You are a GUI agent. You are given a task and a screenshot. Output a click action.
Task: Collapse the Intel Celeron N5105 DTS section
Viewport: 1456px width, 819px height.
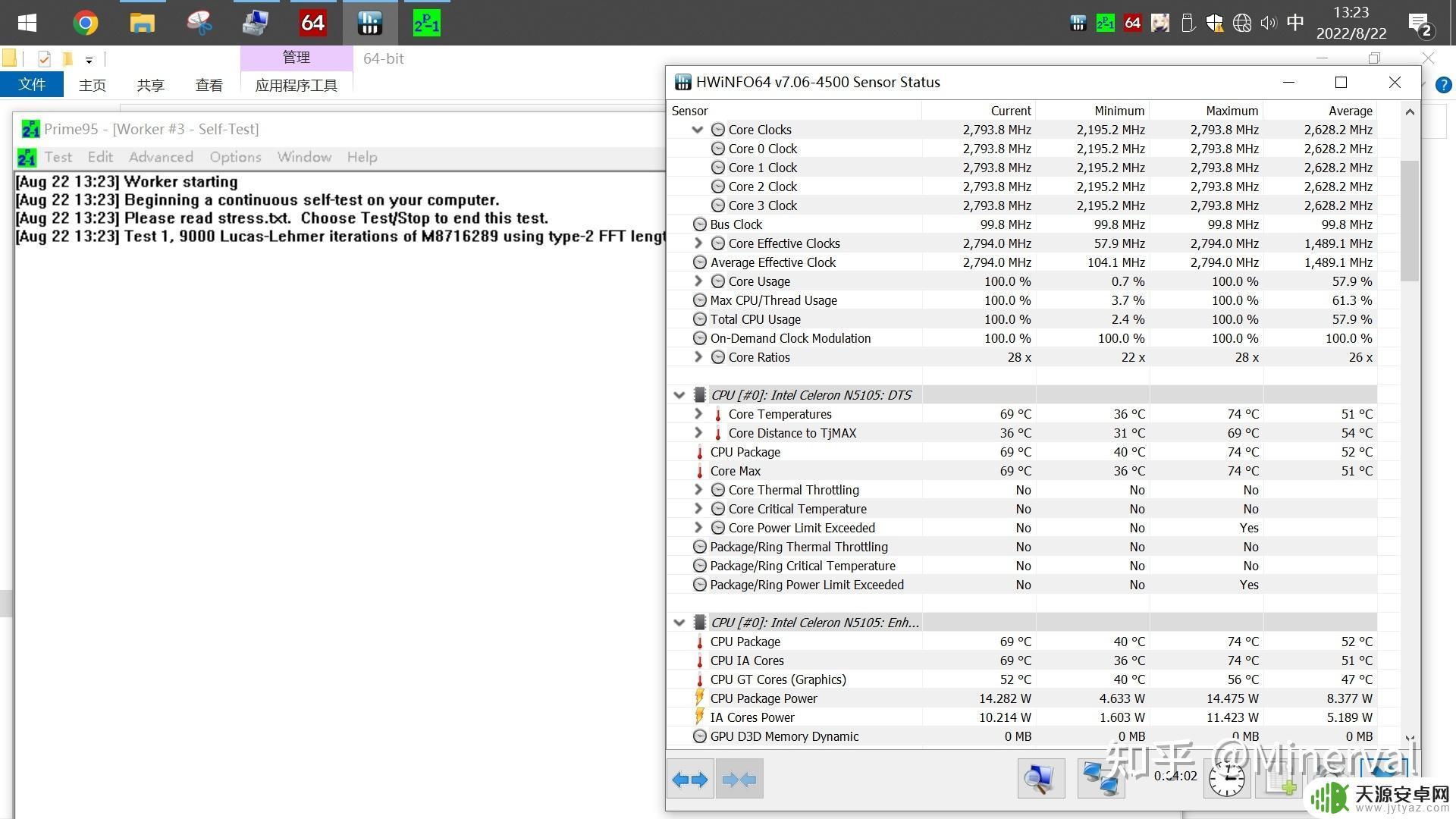click(x=679, y=395)
